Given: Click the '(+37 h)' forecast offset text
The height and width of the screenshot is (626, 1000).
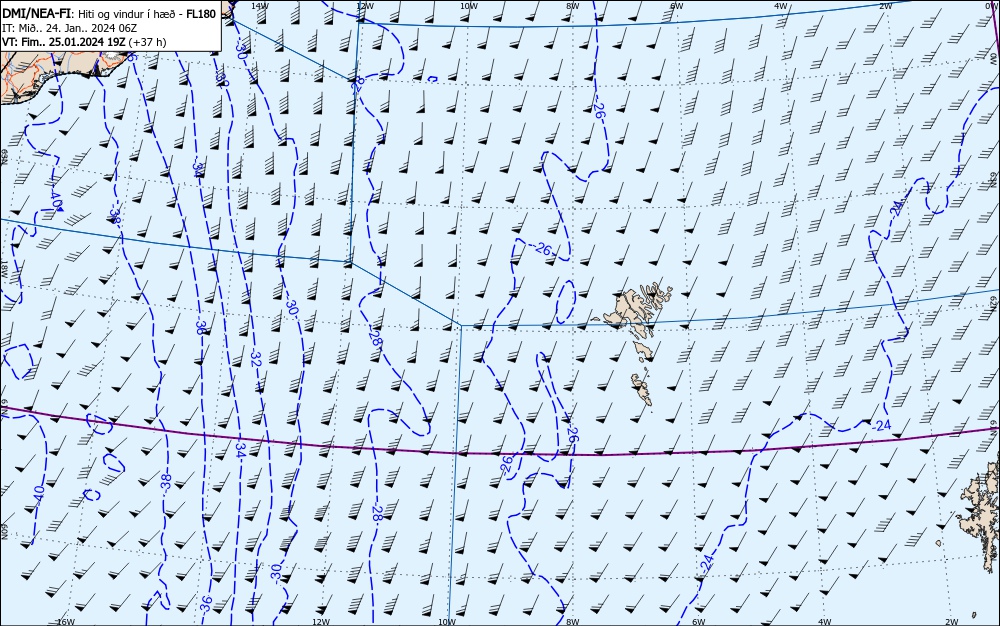Looking at the screenshot, I should pyautogui.click(x=147, y=42).
